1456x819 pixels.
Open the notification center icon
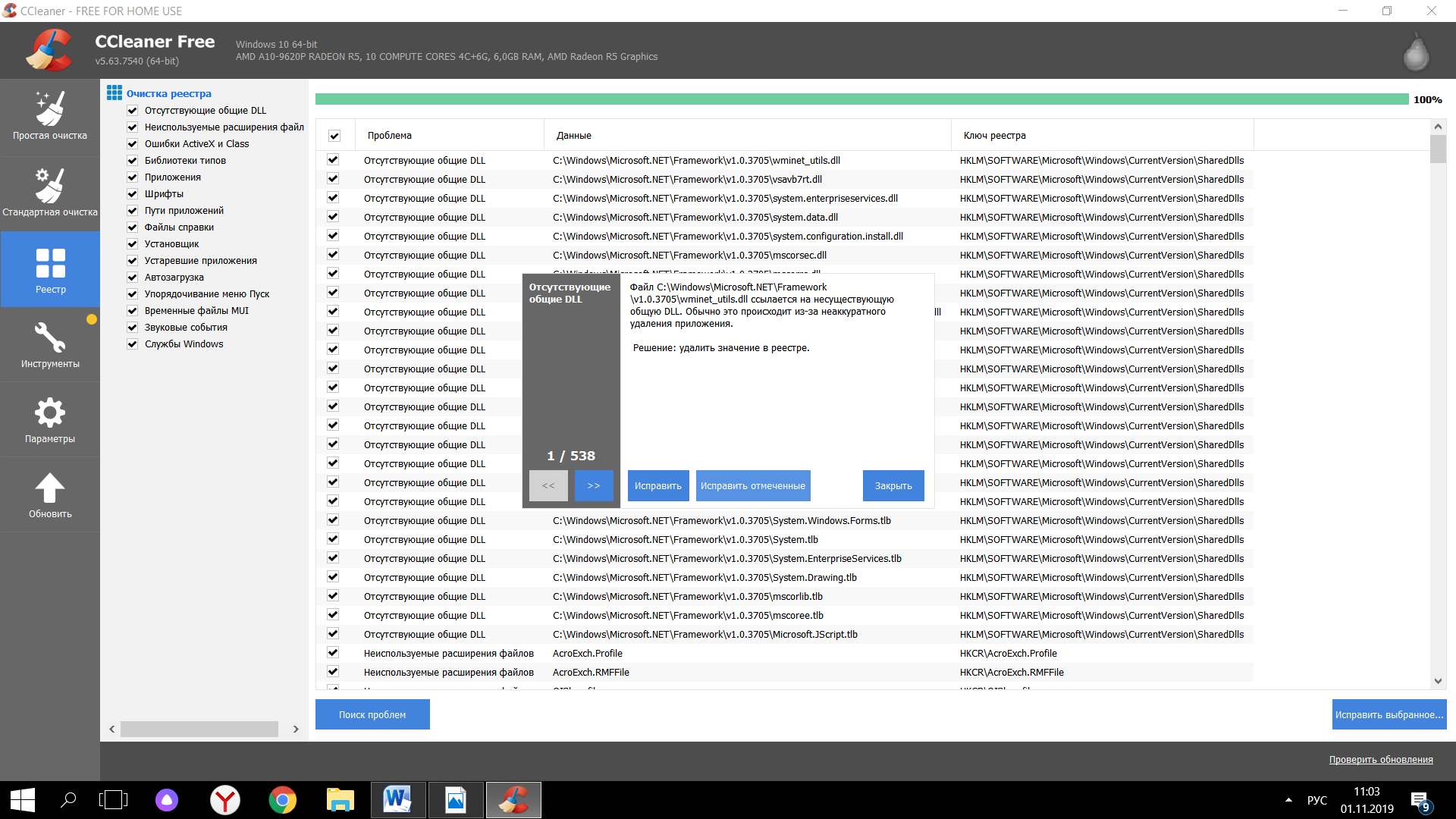1420,801
